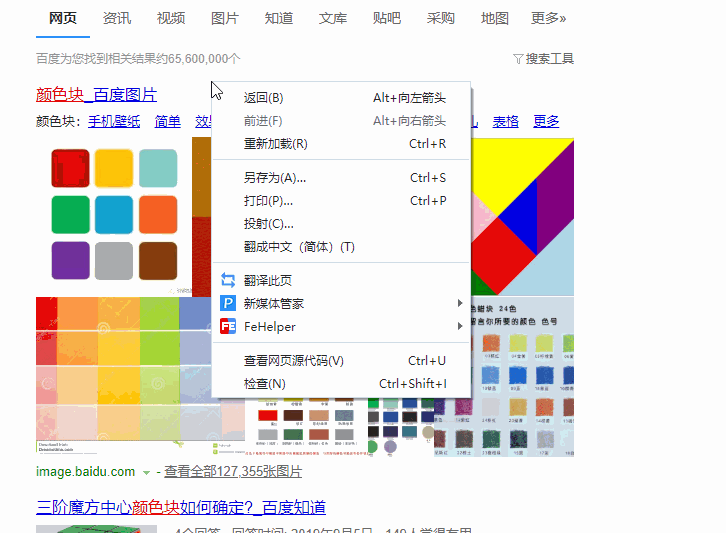726x533 pixels.
Task: Click the funnel icon beside 搜索工具
Action: tap(518, 59)
